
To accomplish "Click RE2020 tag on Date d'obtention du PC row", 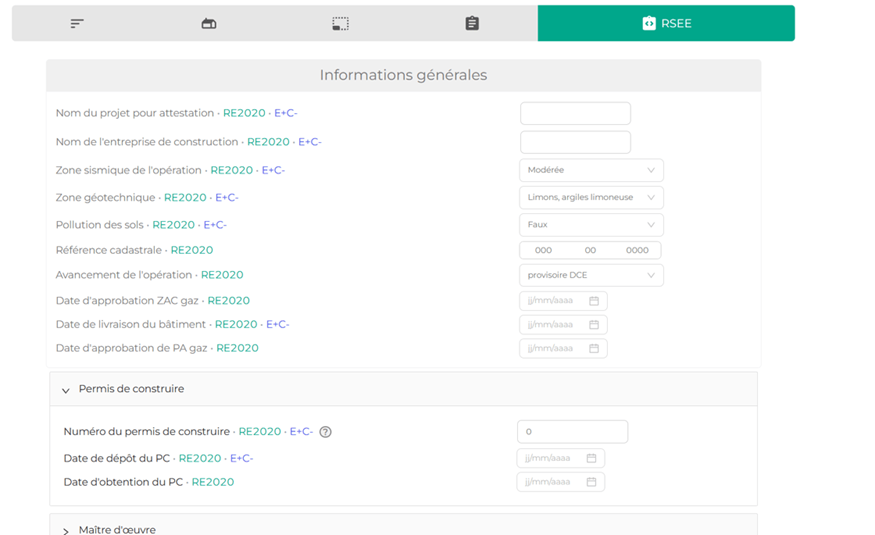I will (x=213, y=482).
